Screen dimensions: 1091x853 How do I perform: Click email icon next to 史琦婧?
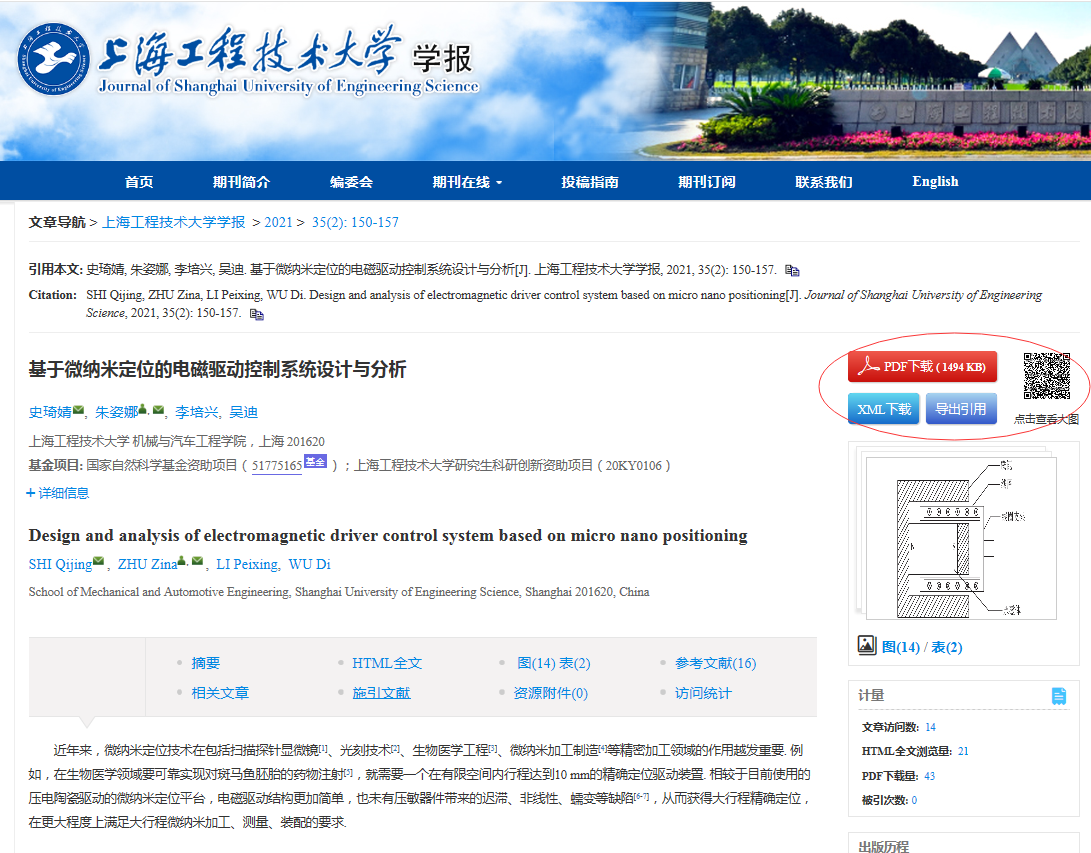coord(79,411)
